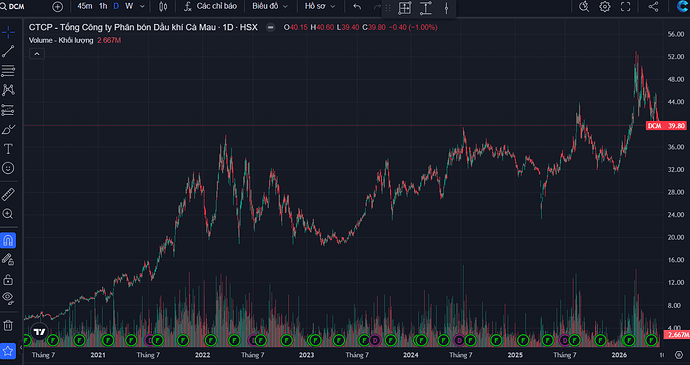Click the 56.00 price axis label

tap(675, 34)
